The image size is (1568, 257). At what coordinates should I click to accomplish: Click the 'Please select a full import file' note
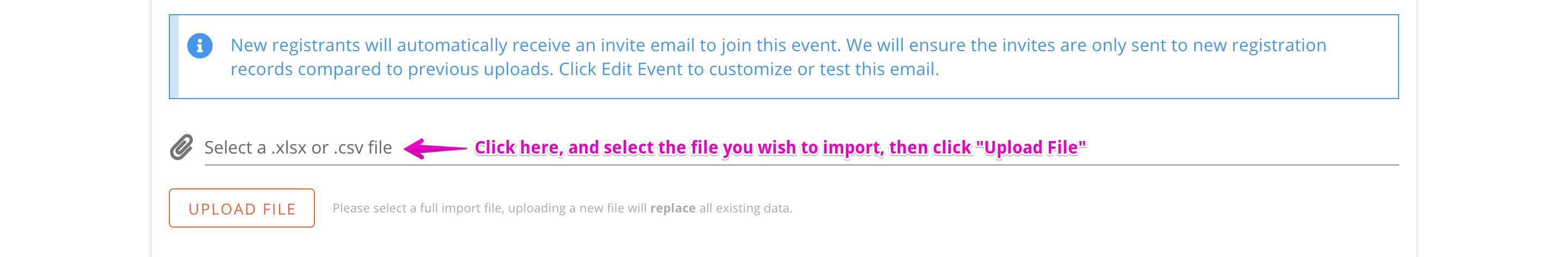(562, 209)
